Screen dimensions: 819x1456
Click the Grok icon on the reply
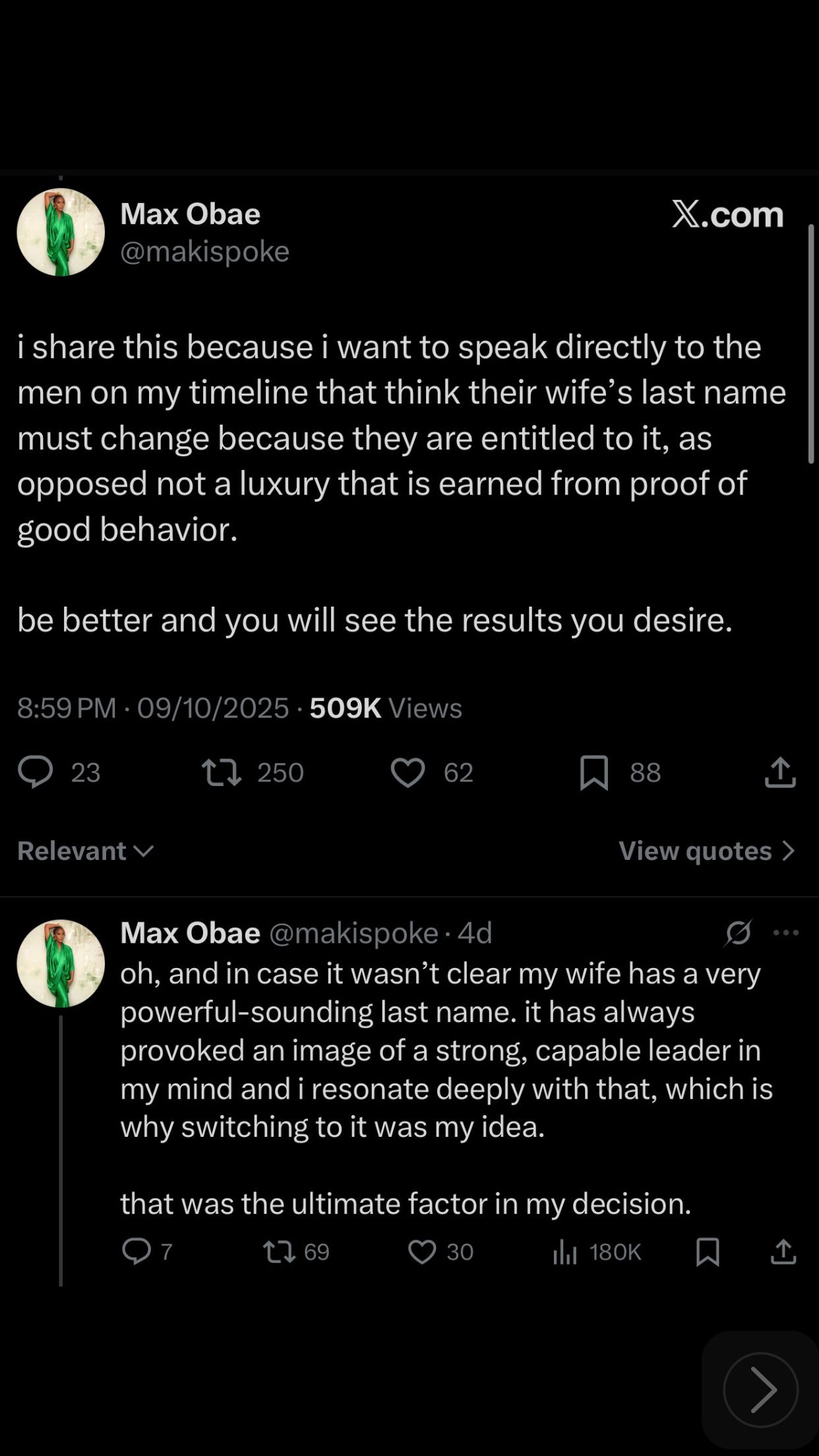click(x=738, y=932)
